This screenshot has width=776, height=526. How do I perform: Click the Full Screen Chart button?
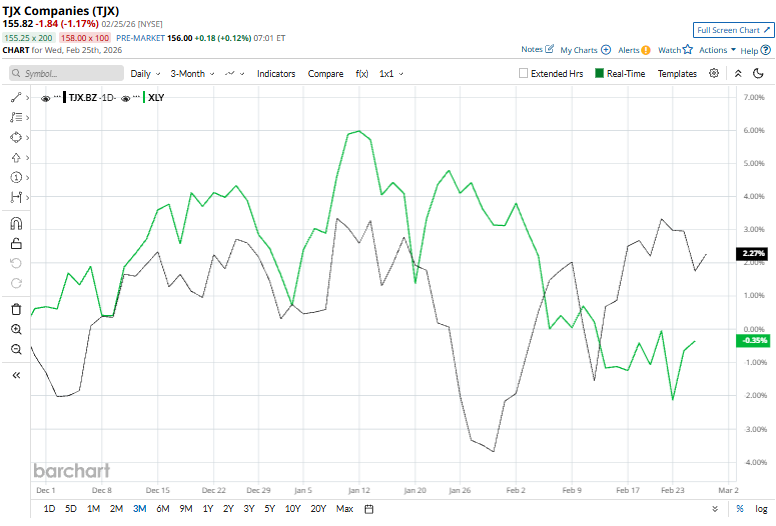(733, 30)
